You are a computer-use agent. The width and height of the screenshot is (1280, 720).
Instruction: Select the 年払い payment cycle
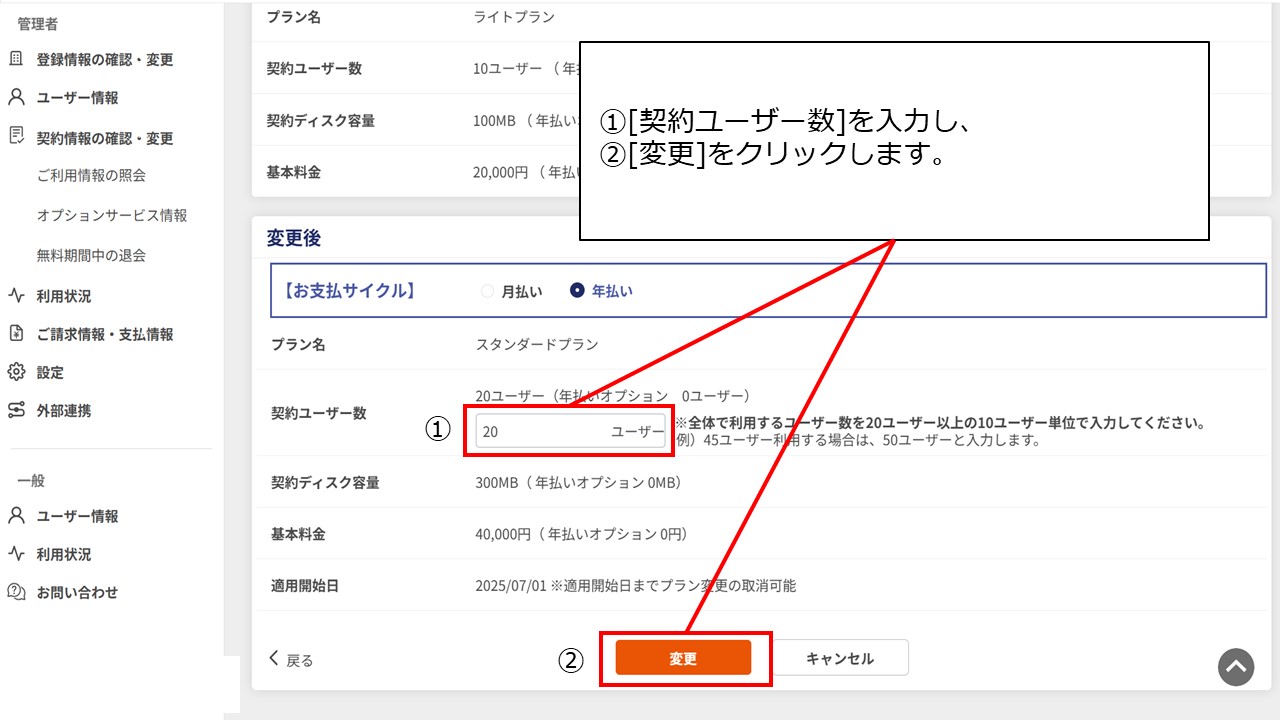point(577,291)
